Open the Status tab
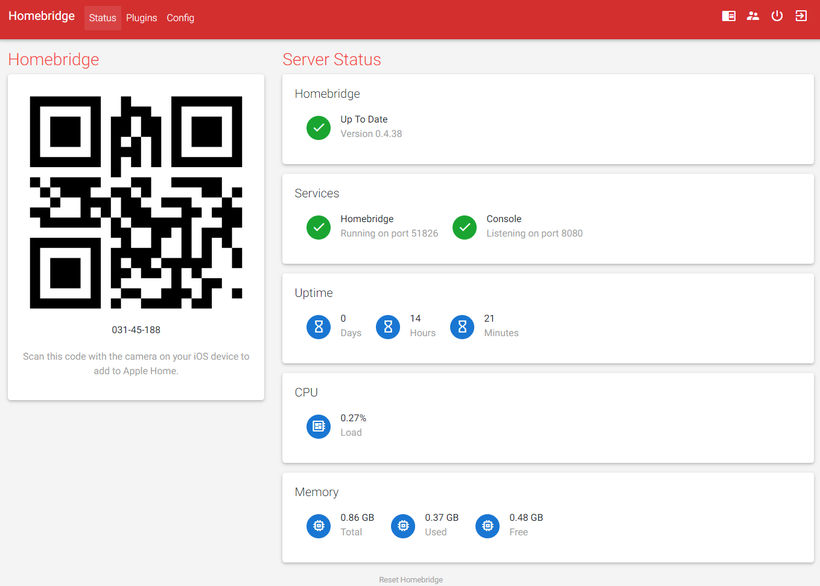Screen dimensions: 820x586 click(x=102, y=18)
